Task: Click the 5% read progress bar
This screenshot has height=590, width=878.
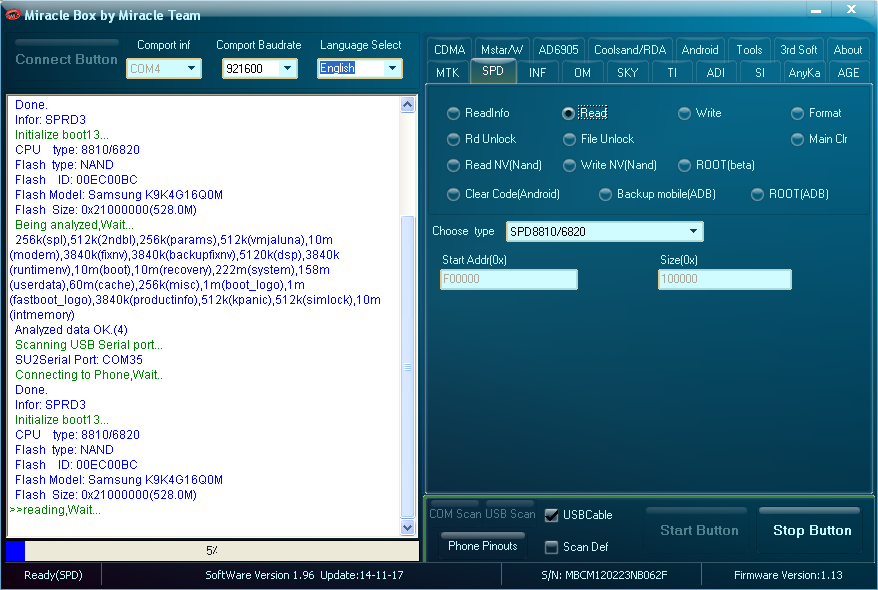Action: (x=212, y=551)
